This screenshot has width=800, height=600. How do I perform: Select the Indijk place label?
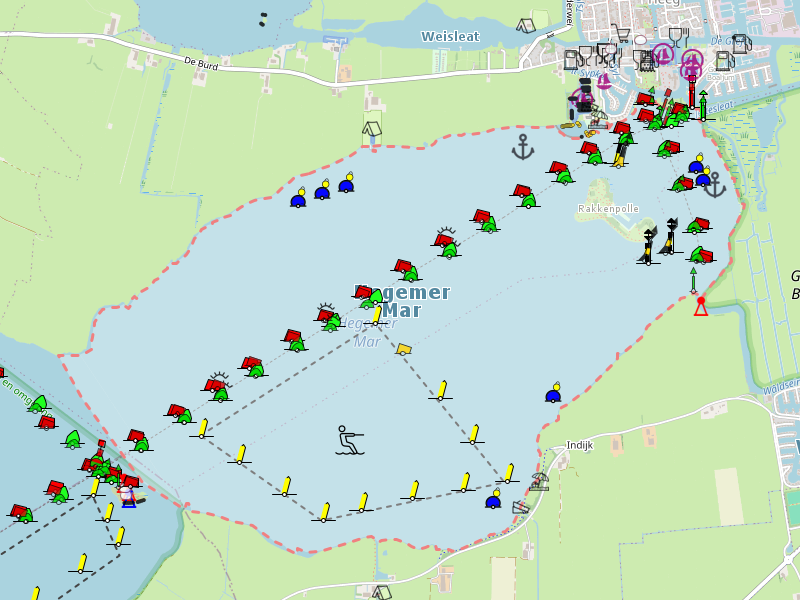[x=580, y=444]
